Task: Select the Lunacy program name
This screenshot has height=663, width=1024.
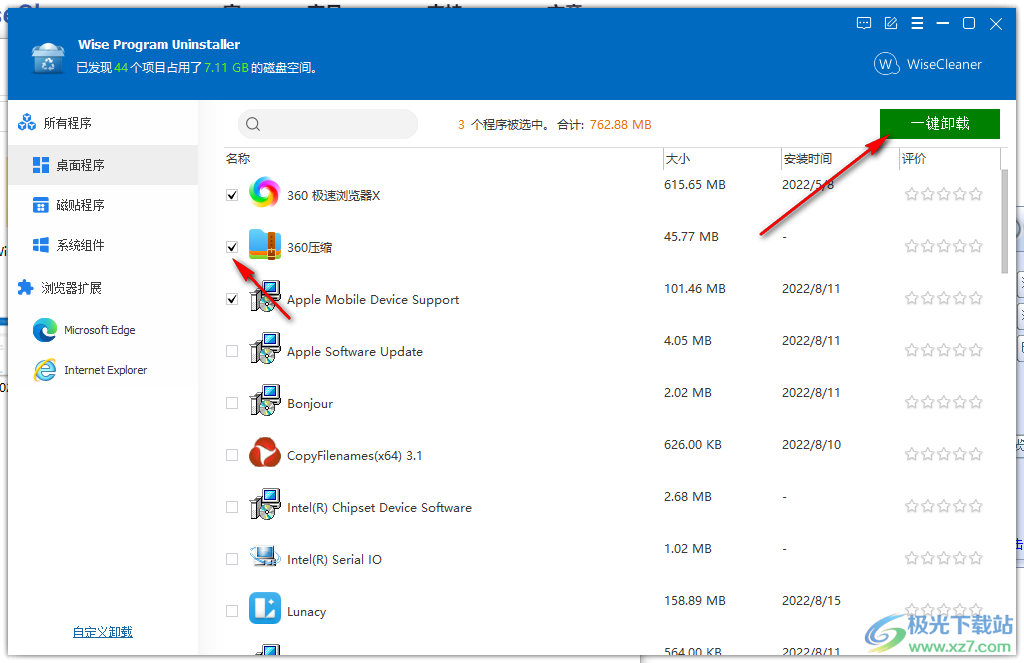Action: click(x=306, y=611)
